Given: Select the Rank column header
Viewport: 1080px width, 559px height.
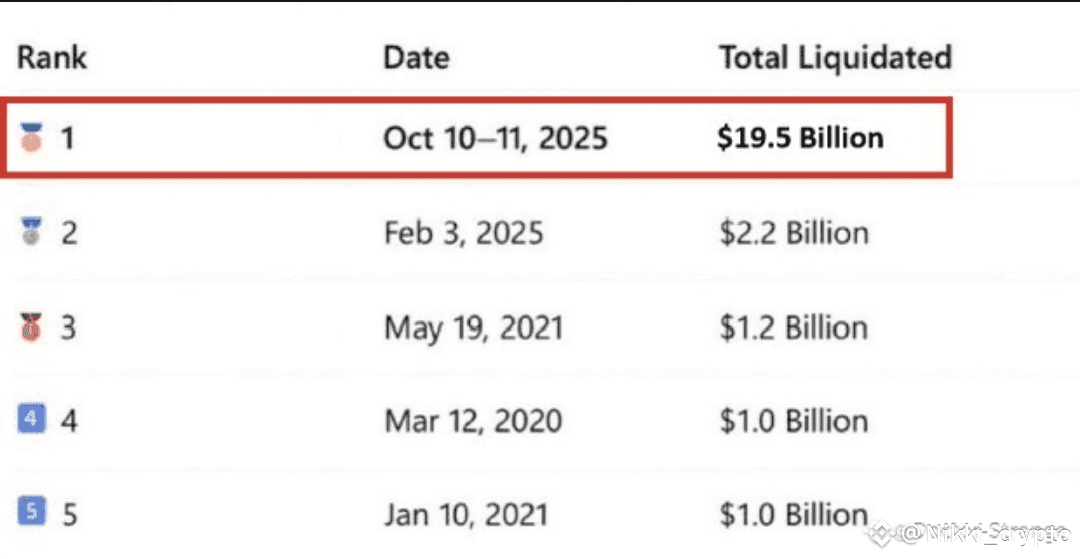Looking at the screenshot, I should 52,57.
